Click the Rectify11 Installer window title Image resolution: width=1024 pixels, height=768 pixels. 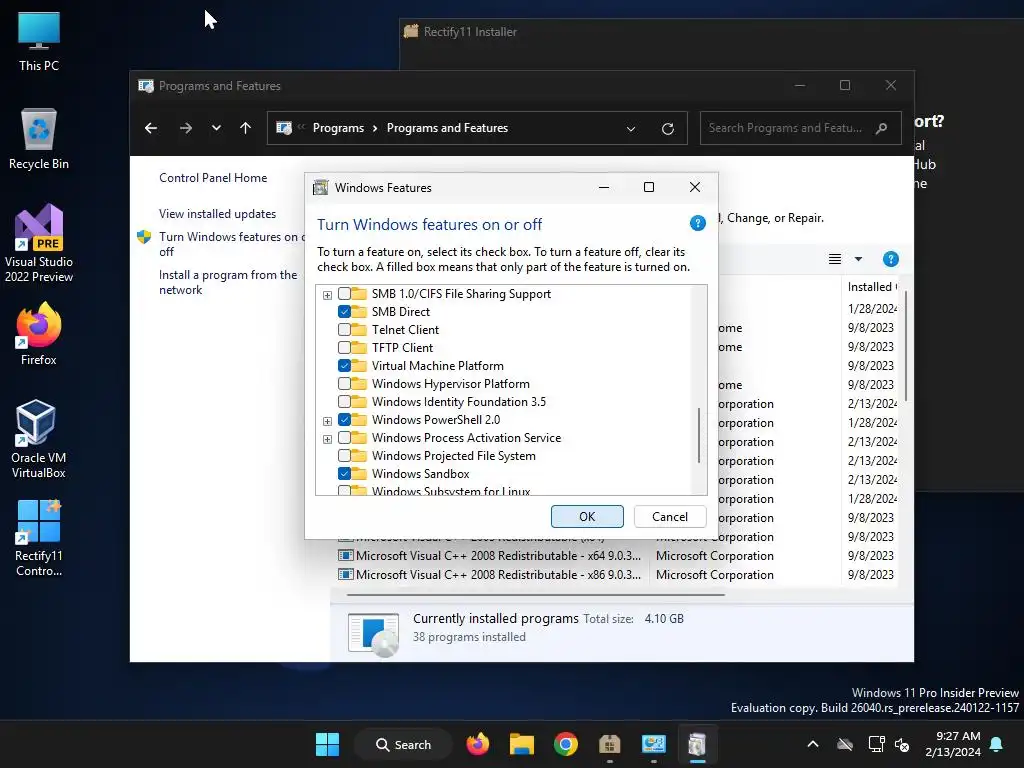(470, 31)
